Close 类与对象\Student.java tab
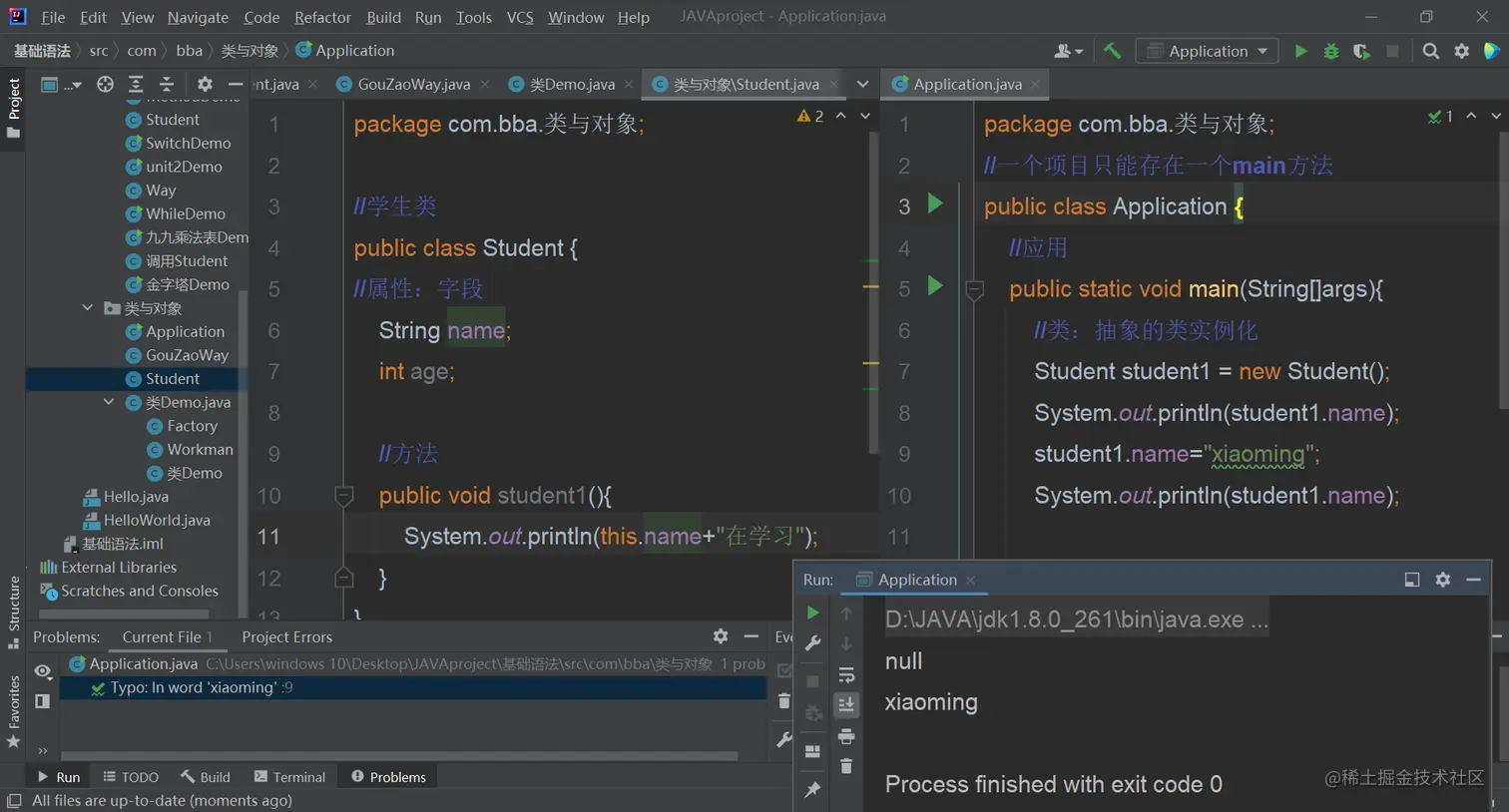 click(x=833, y=85)
